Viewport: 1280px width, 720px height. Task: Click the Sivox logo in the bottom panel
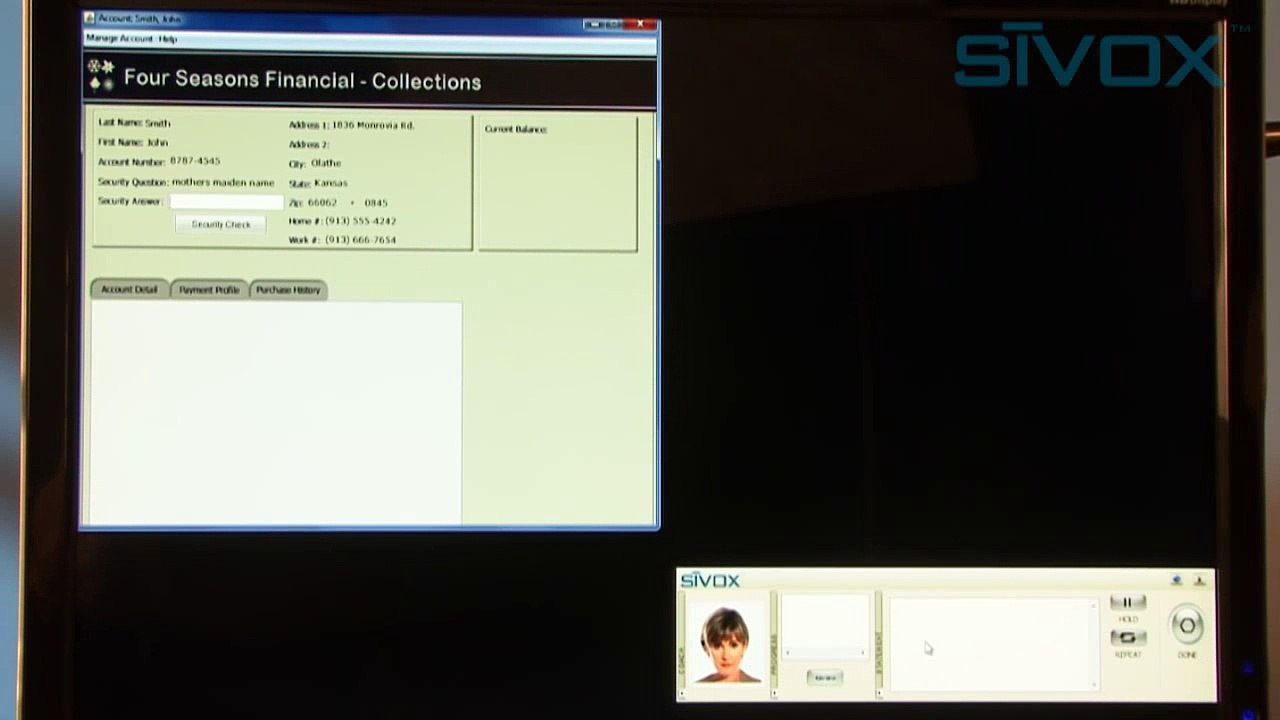(710, 581)
